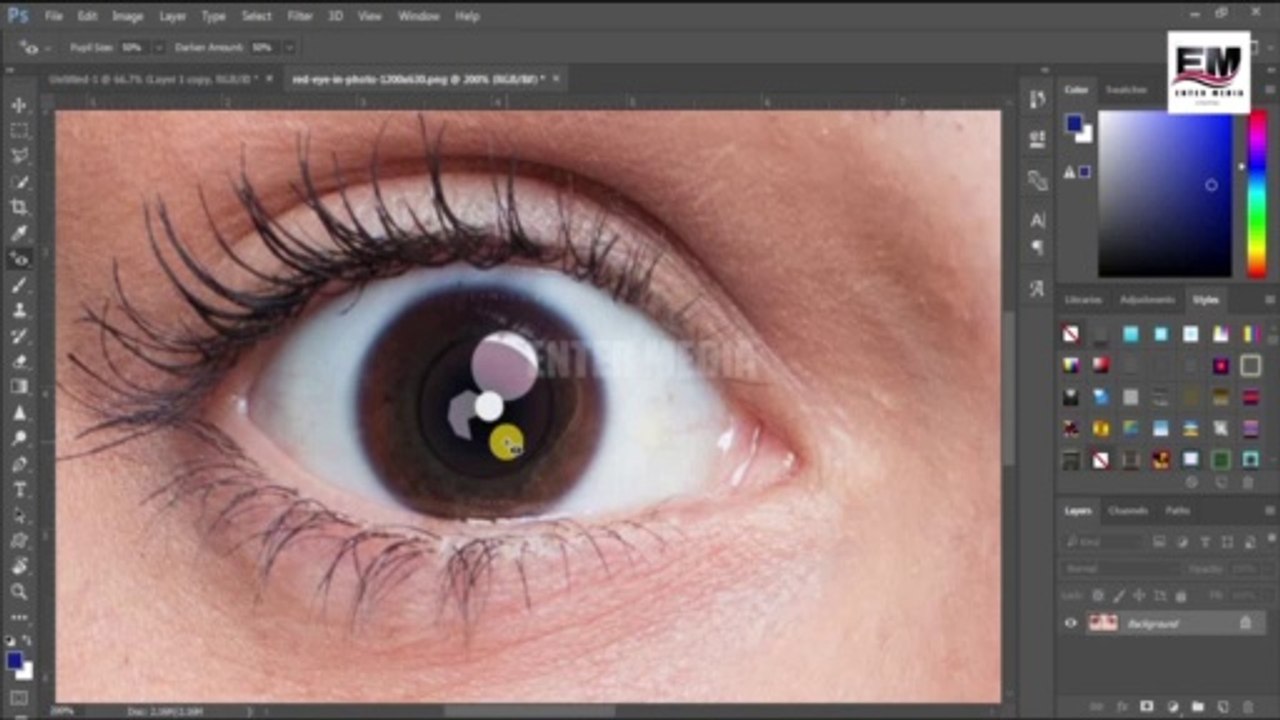
Task: Select the Brush tool
Action: coord(19,285)
